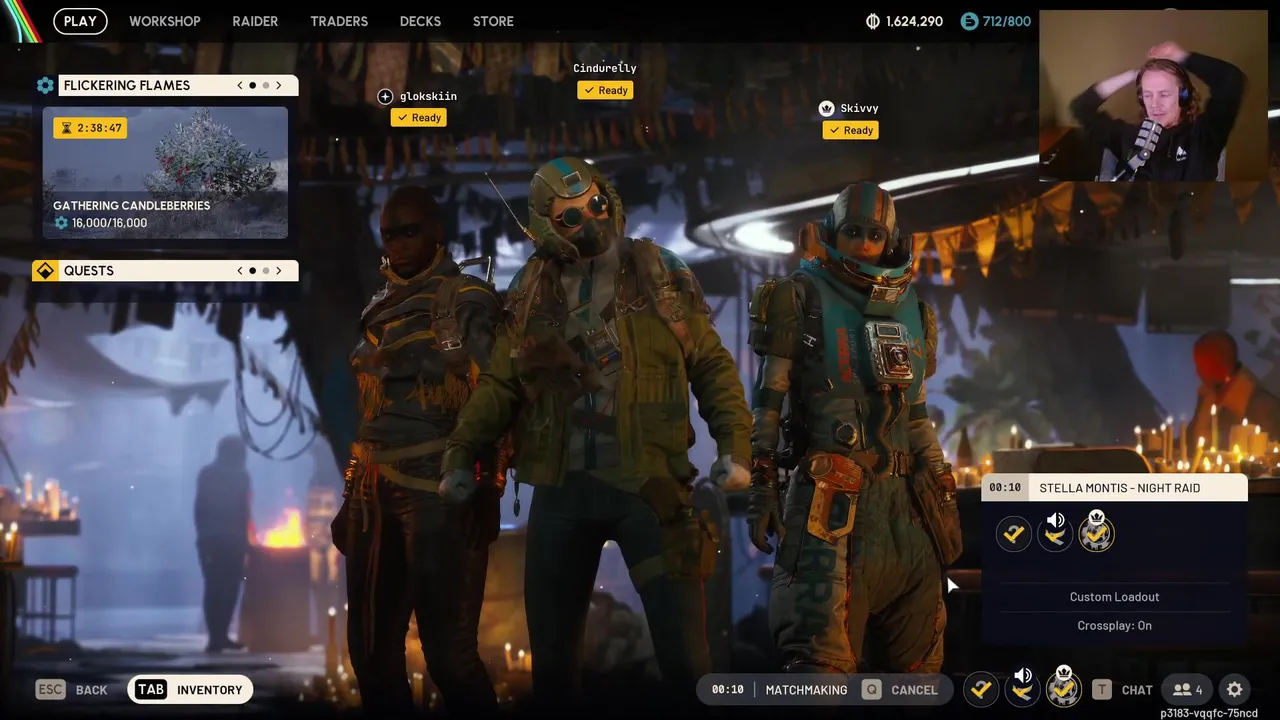This screenshot has height=720, width=1280.
Task: Click the gear icon beside 16,000/16,000
Action: (61, 223)
